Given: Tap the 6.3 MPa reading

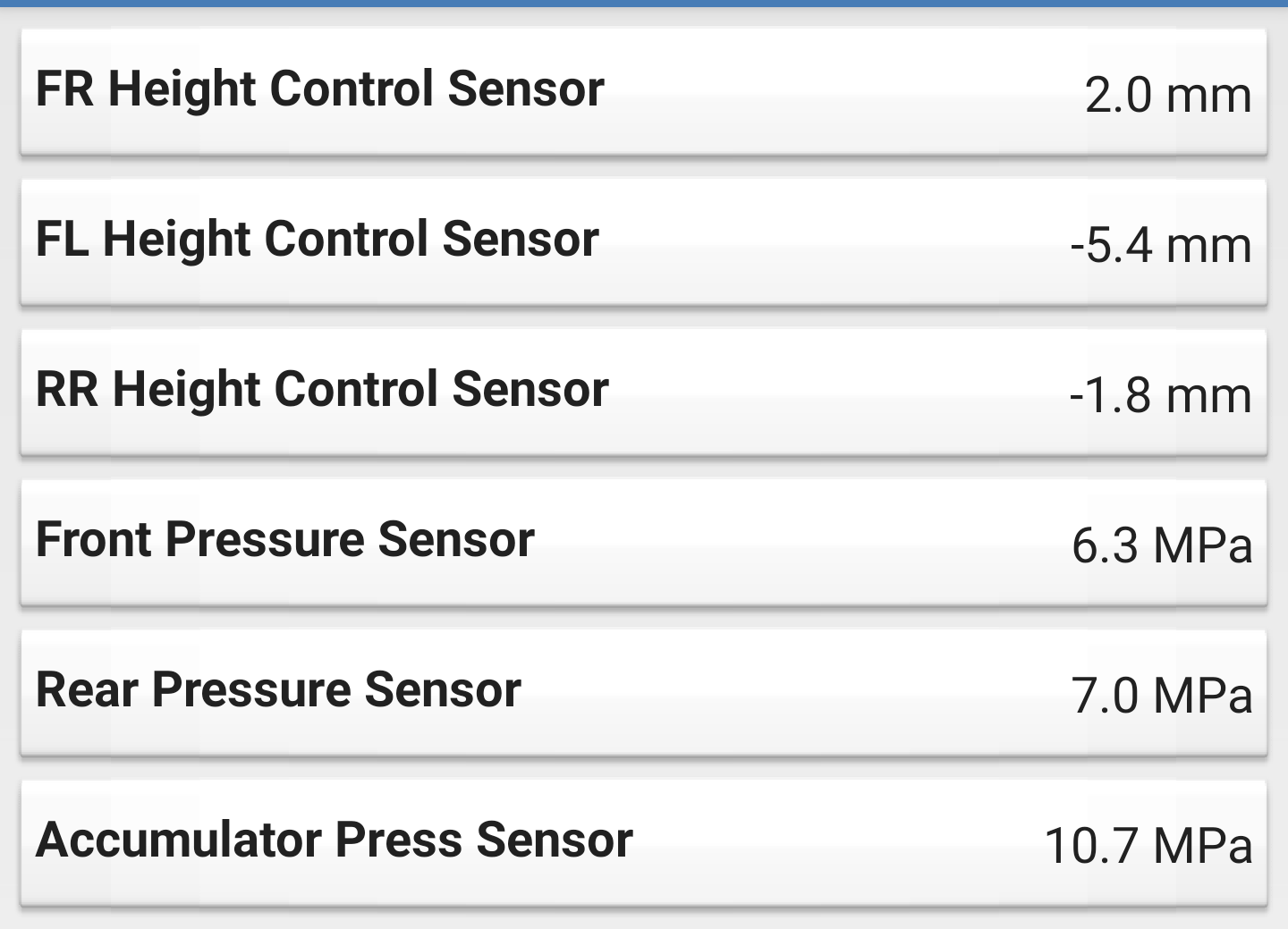Looking at the screenshot, I should (x=1163, y=545).
